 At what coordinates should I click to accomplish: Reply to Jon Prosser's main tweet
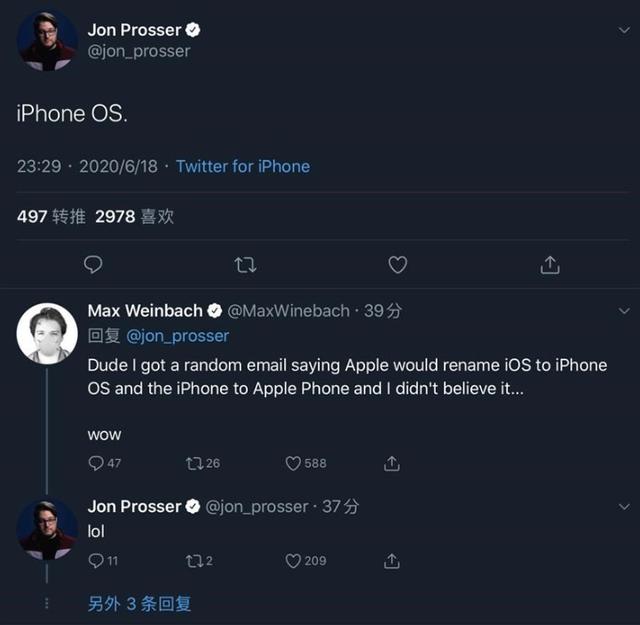tap(93, 265)
